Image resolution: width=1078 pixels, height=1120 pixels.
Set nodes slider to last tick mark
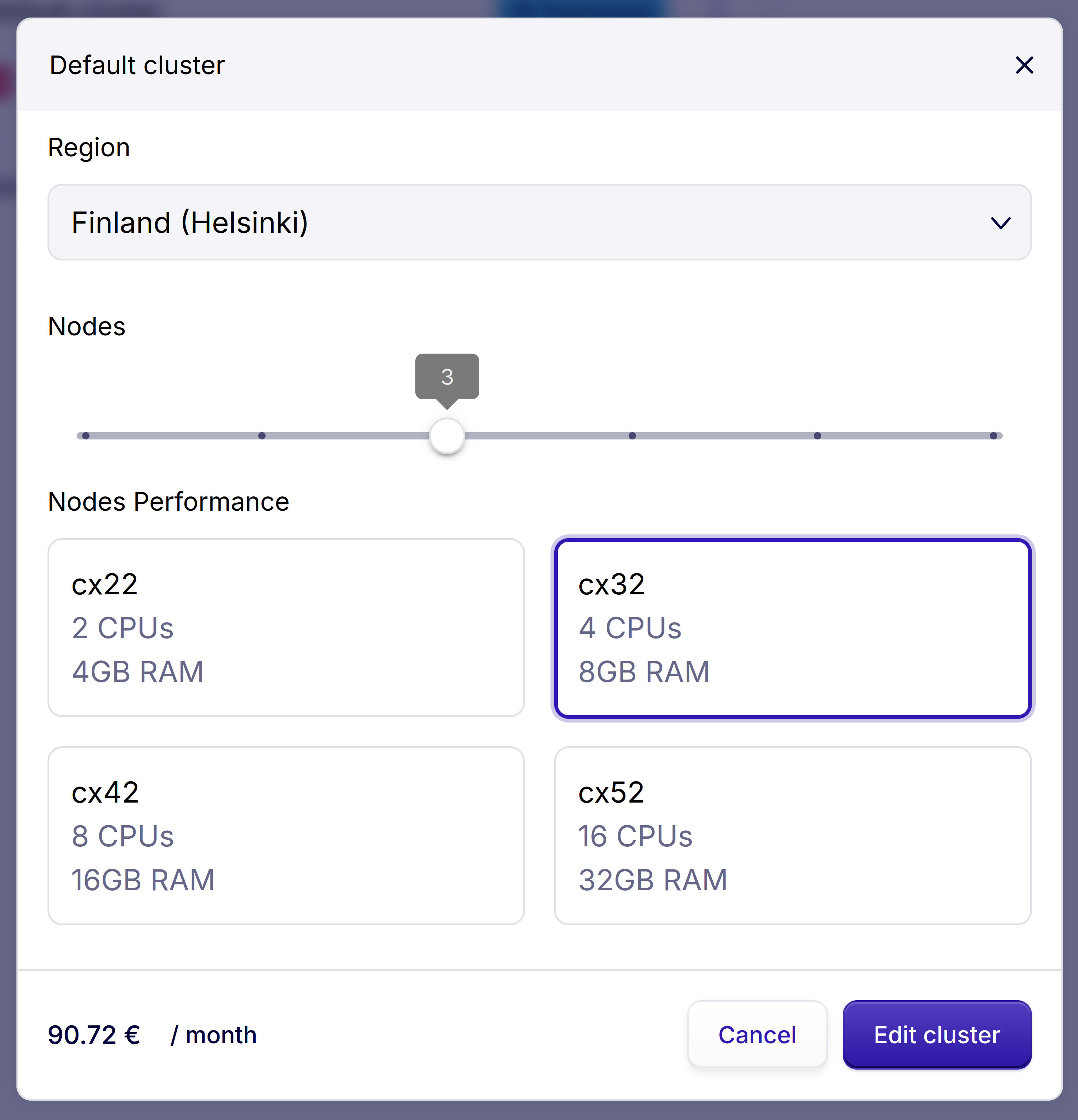[993, 436]
